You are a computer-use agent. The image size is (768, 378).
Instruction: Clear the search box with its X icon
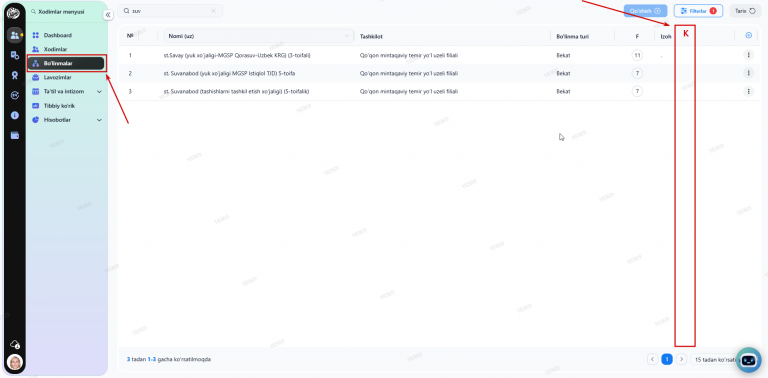(x=213, y=10)
